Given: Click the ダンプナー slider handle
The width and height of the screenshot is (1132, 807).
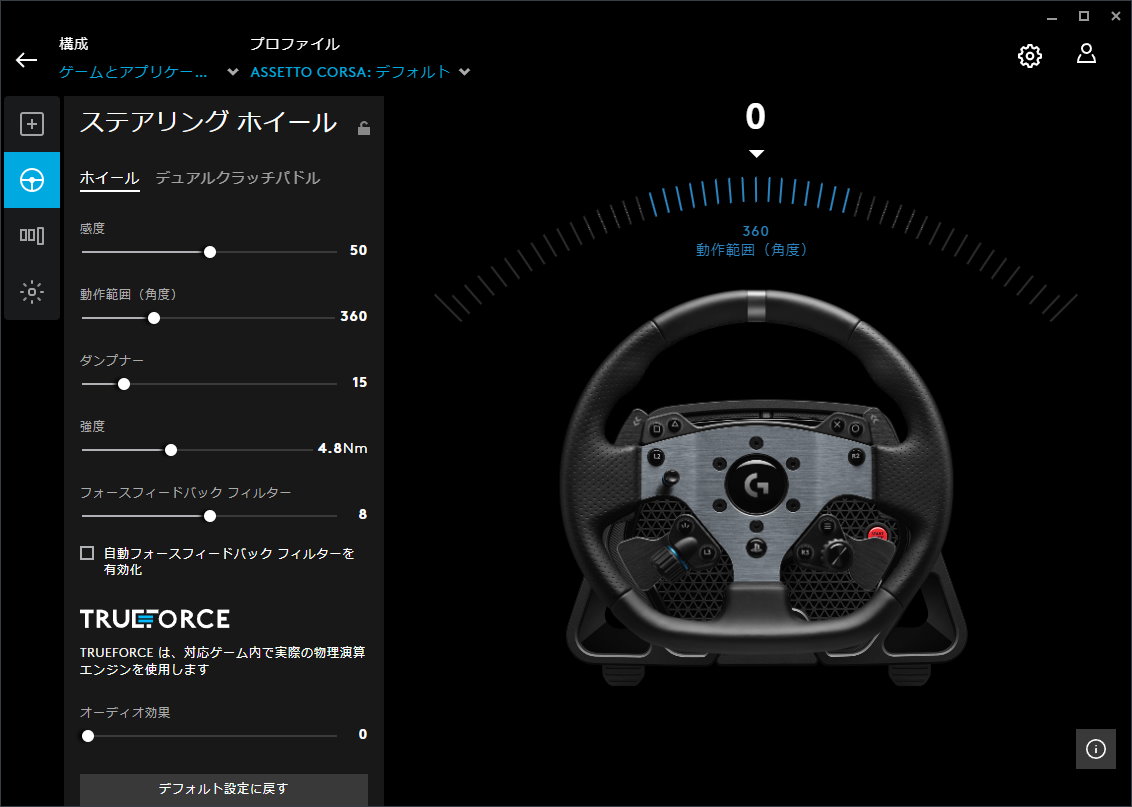Looking at the screenshot, I should [x=124, y=384].
